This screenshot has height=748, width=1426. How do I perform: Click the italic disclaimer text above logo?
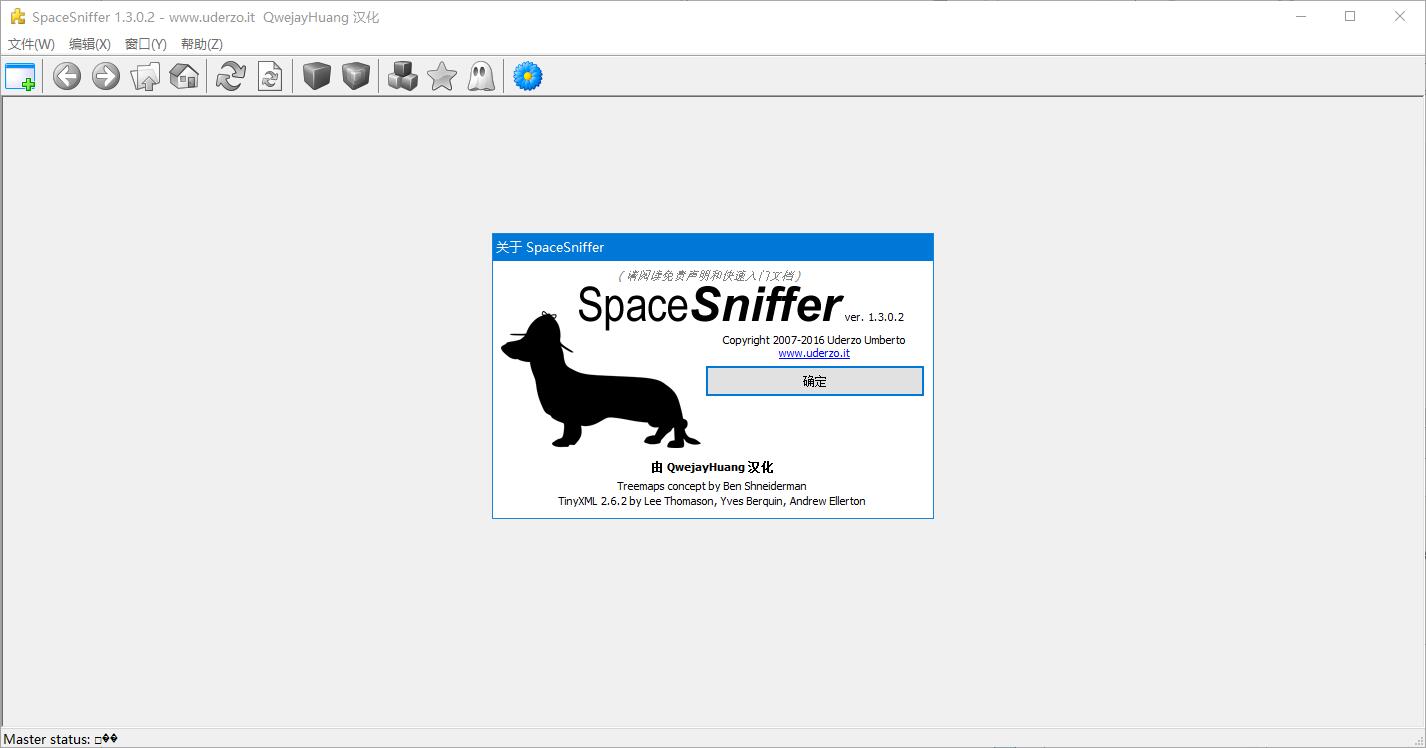point(710,275)
